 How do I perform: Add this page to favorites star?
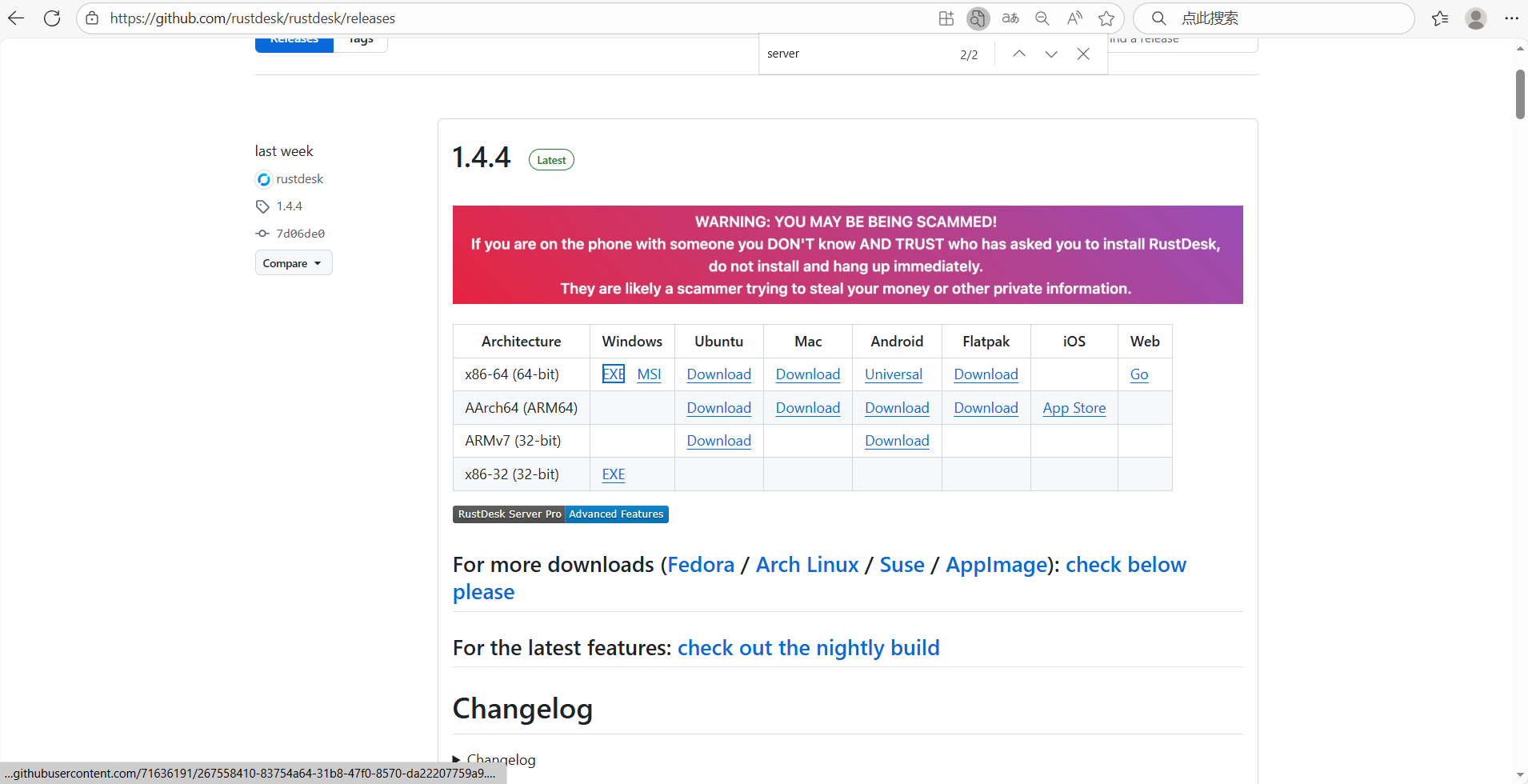coord(1106,18)
